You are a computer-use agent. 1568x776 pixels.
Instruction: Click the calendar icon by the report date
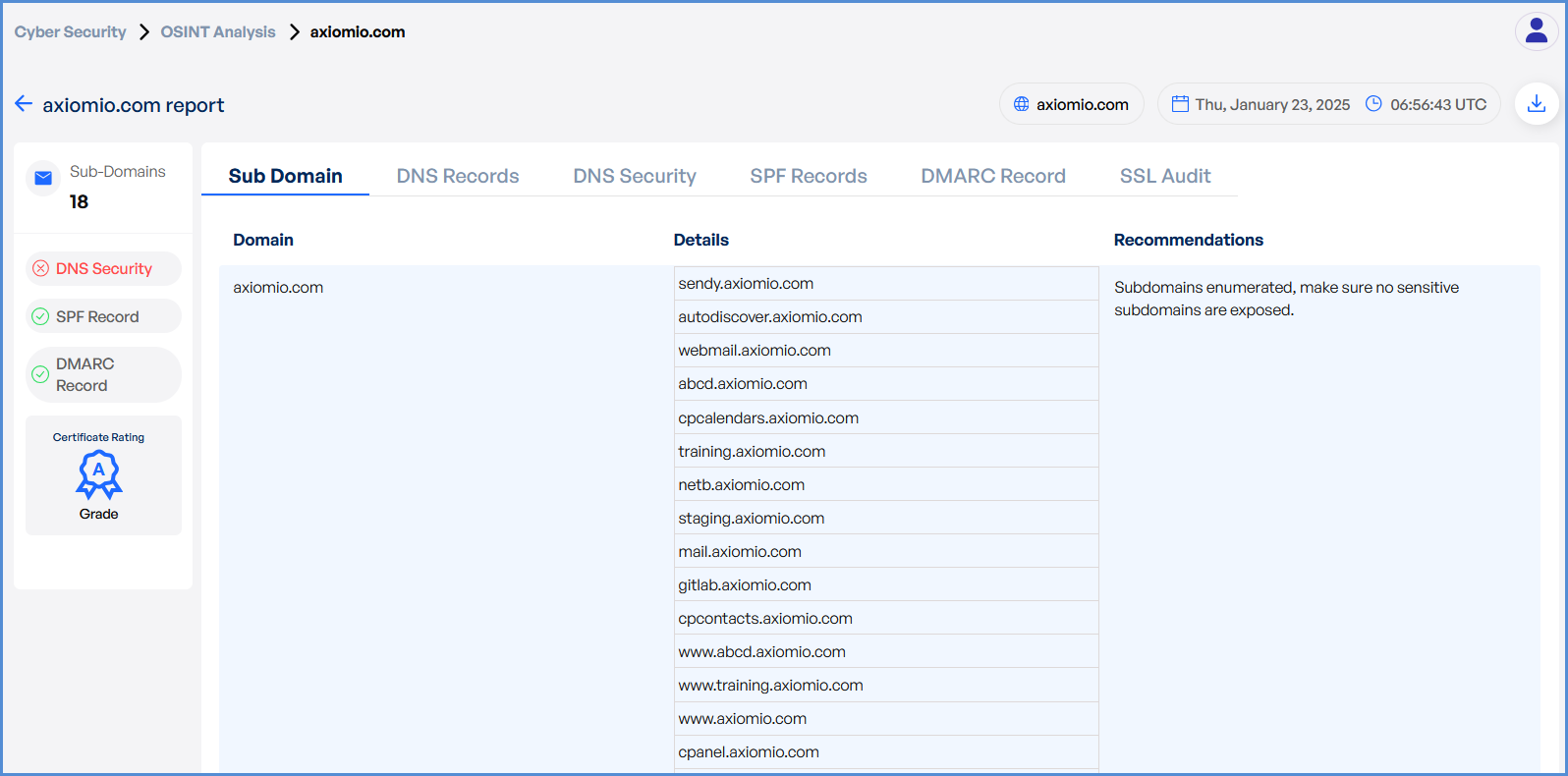pos(1180,104)
